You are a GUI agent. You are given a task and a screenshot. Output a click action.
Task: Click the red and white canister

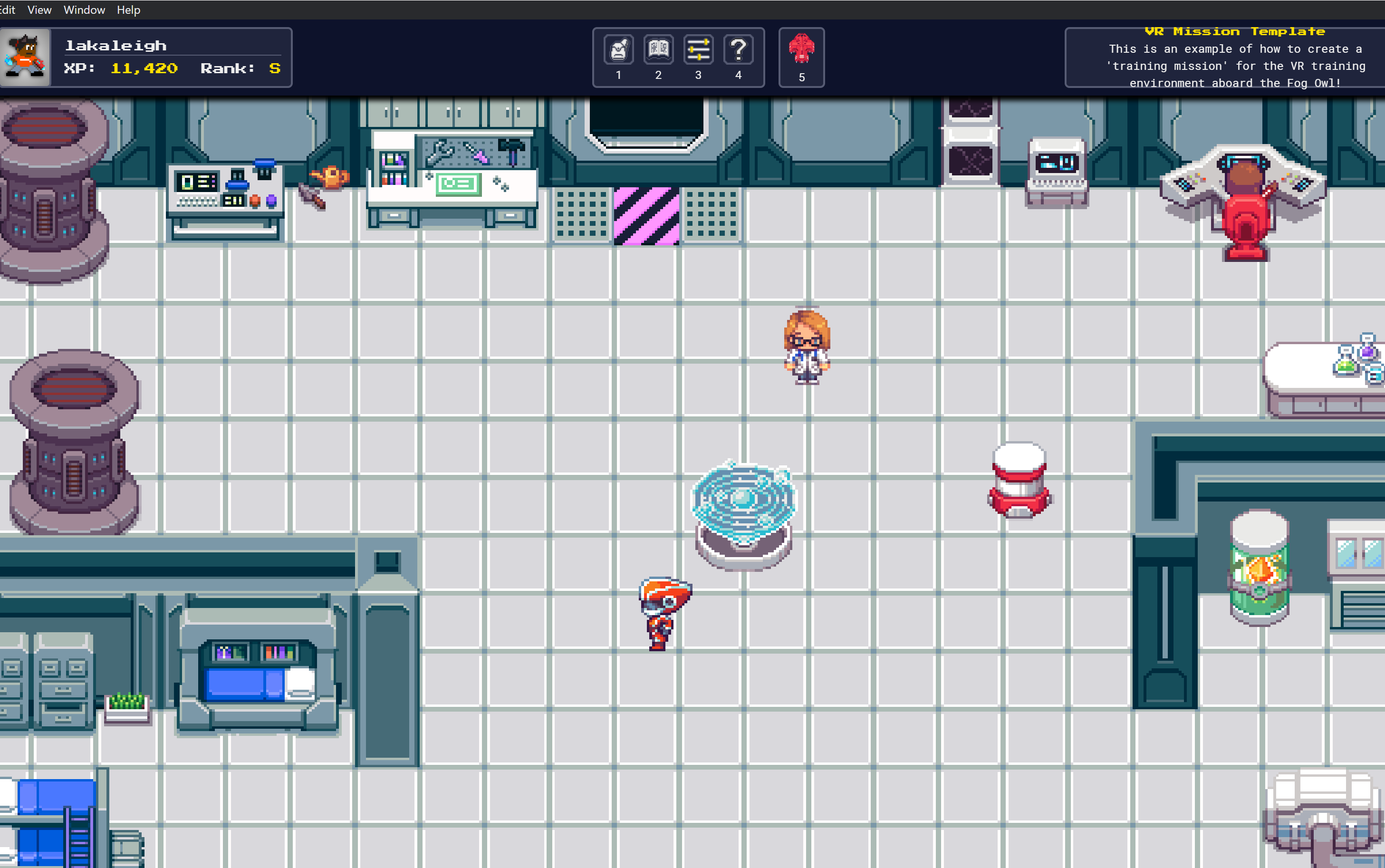coord(1020,480)
